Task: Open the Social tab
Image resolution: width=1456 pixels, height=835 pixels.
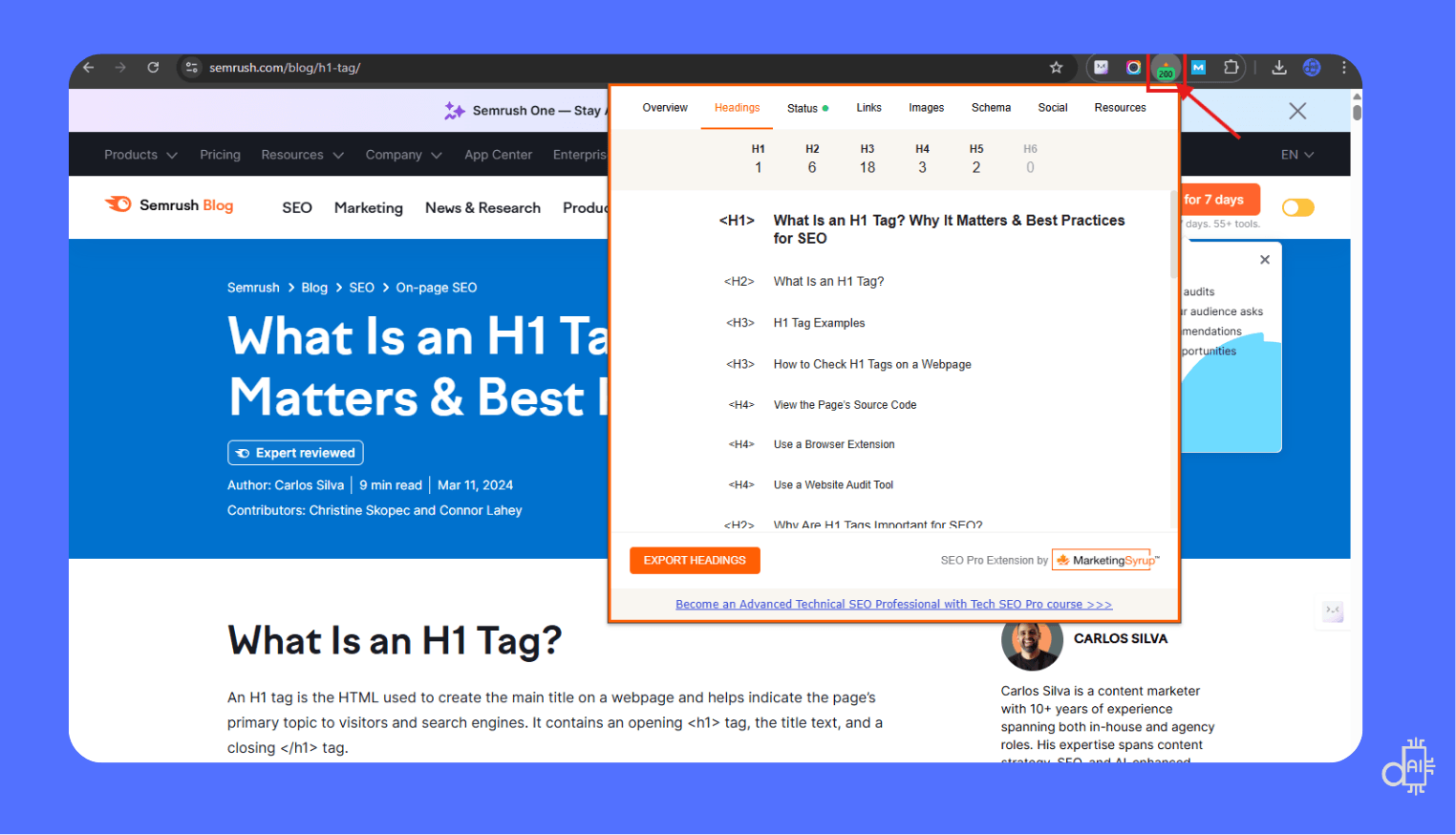Action: coord(1053,108)
